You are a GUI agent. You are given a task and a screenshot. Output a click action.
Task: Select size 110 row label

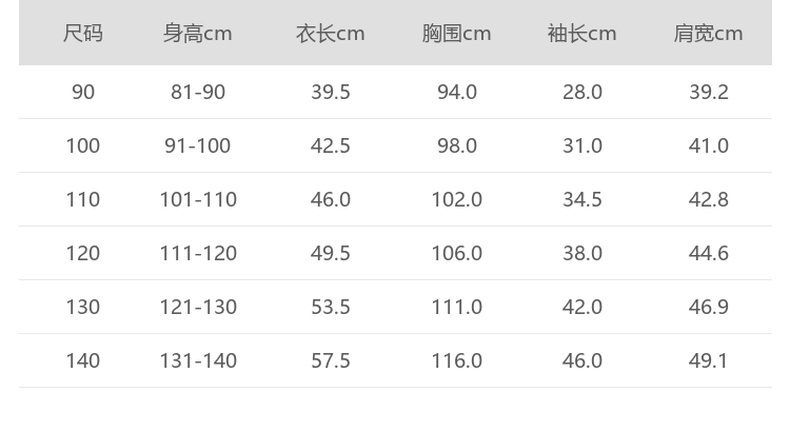[x=83, y=200]
